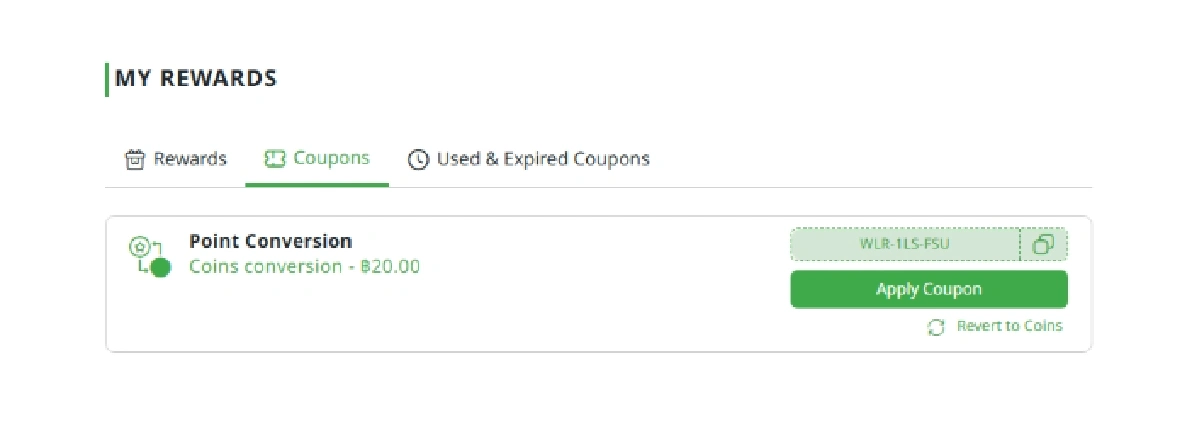The height and width of the screenshot is (424, 1201).
Task: Click the ticket icon on Coupons tab
Action: (x=275, y=158)
